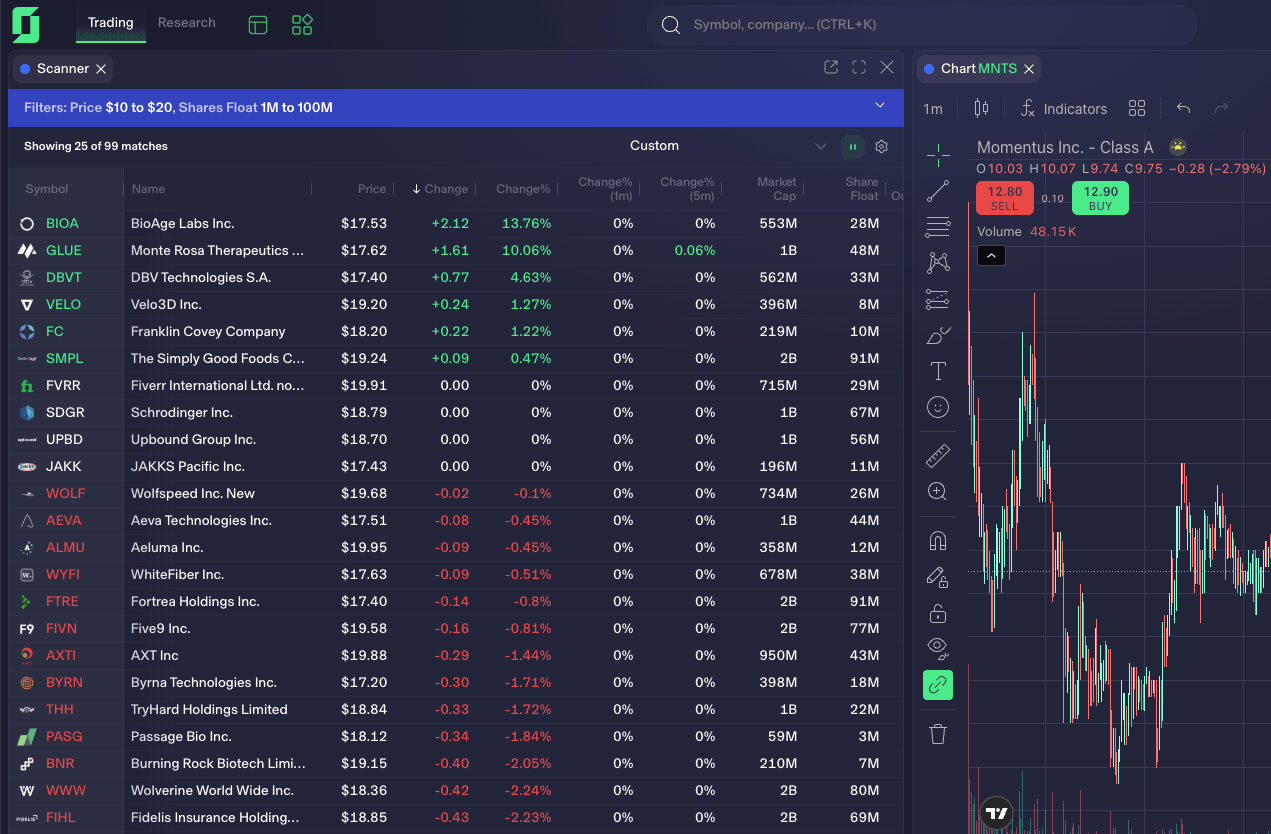Open the BIOA symbol from the scanner

pyautogui.click(x=60, y=223)
